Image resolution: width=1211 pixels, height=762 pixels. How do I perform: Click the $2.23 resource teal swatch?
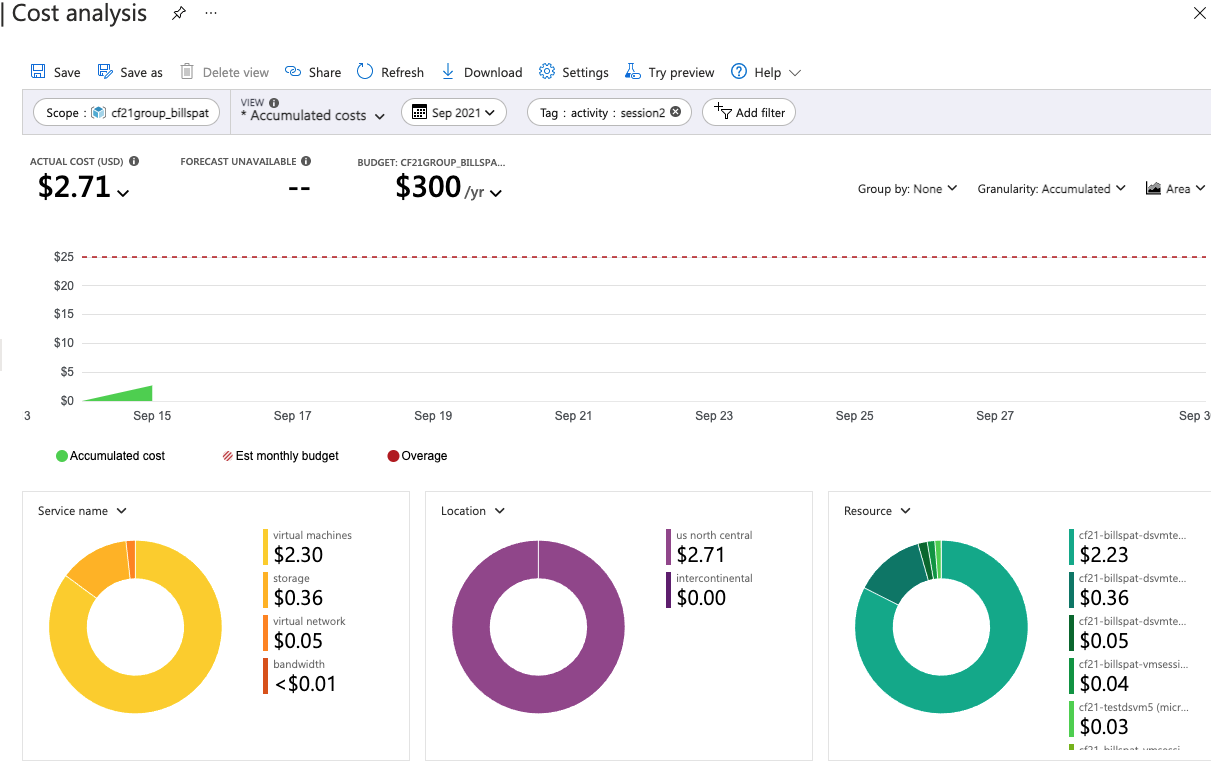point(1072,547)
